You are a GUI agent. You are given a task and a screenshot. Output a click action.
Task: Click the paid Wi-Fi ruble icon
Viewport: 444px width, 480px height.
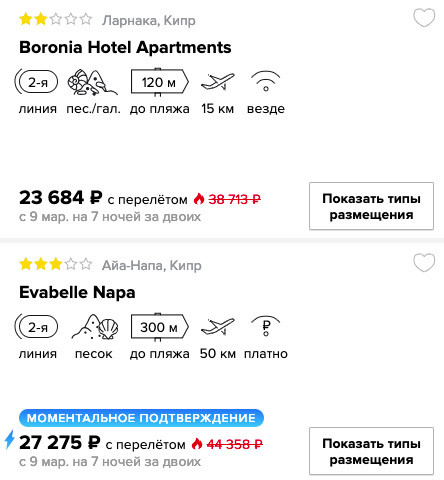click(265, 326)
